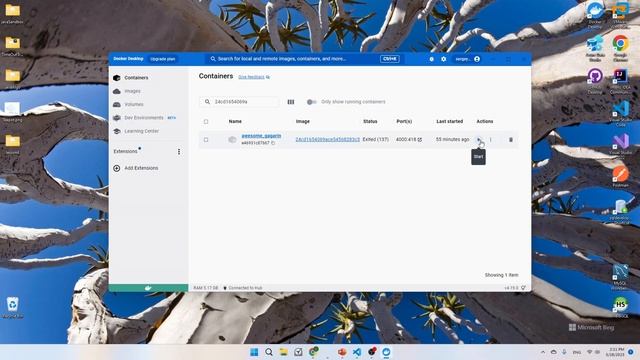The width and height of the screenshot is (640, 360).
Task: Open the column display options icon
Action: click(291, 102)
